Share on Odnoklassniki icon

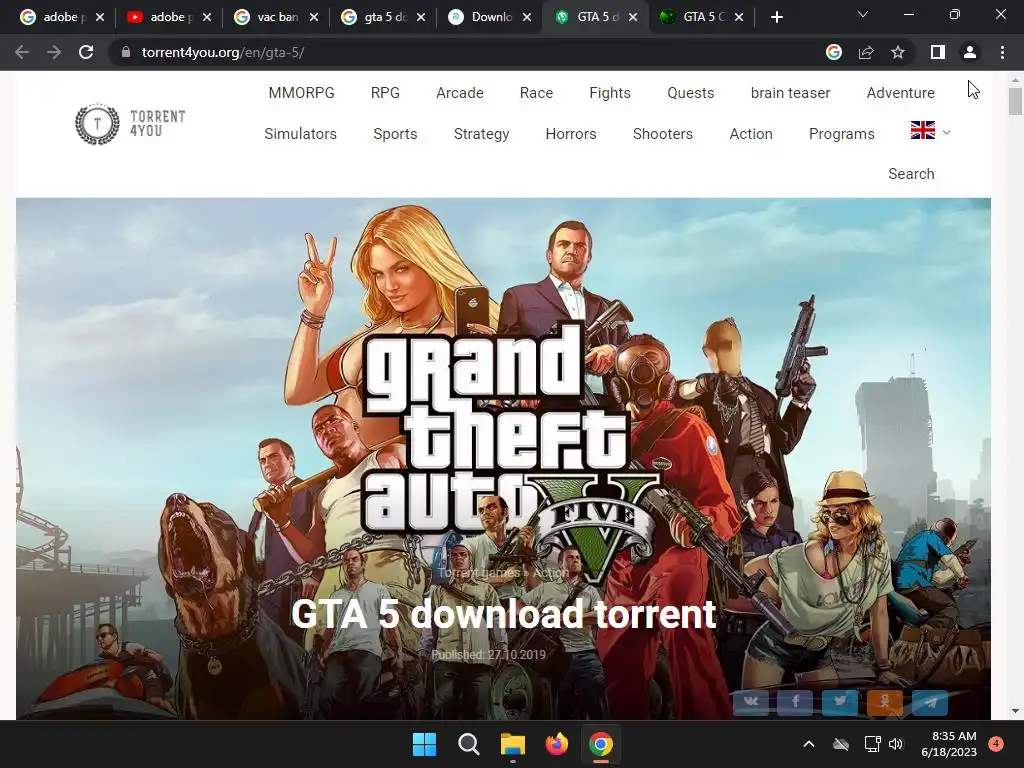884,702
